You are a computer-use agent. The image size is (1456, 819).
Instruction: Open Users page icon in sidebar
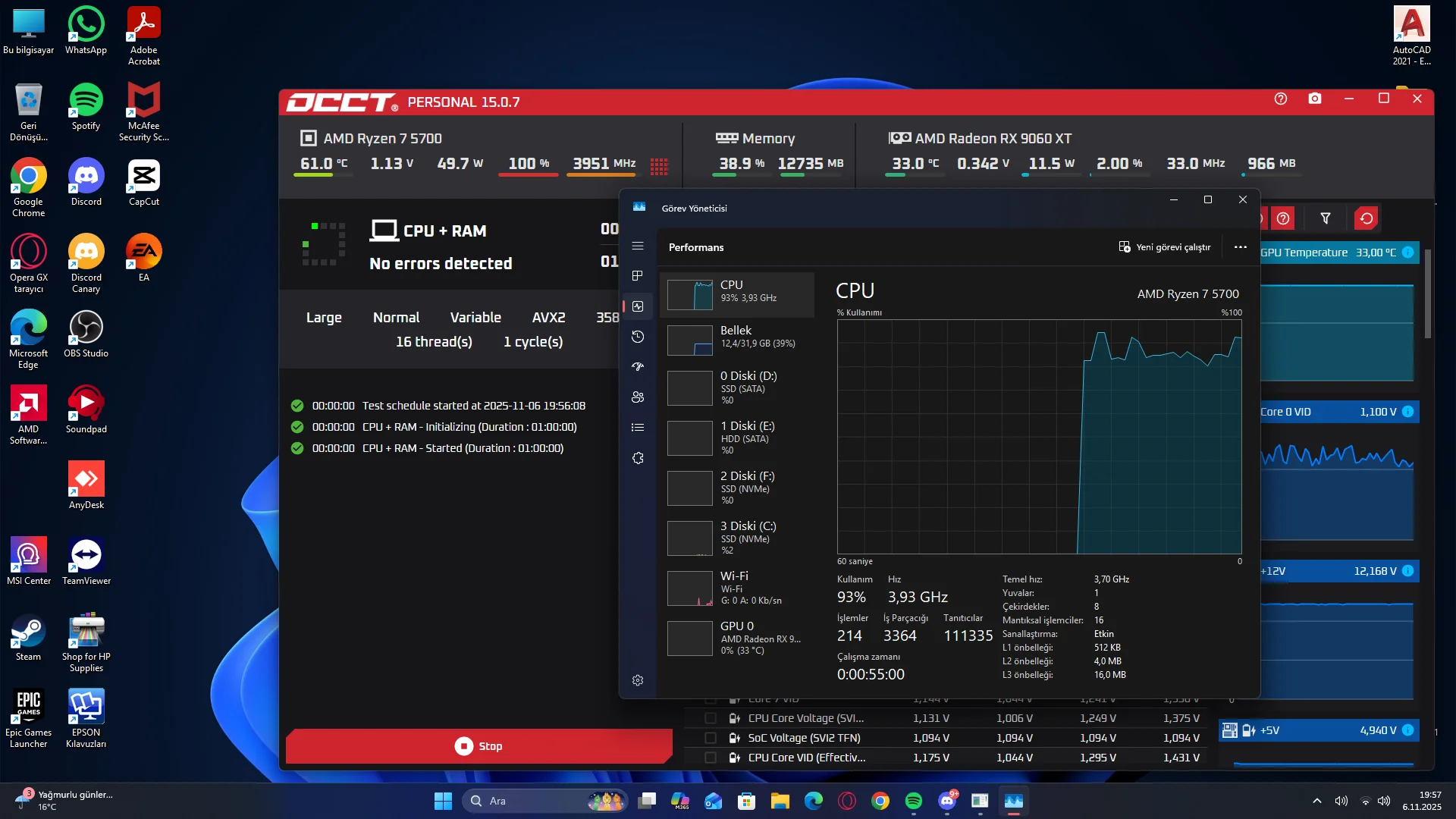click(638, 397)
